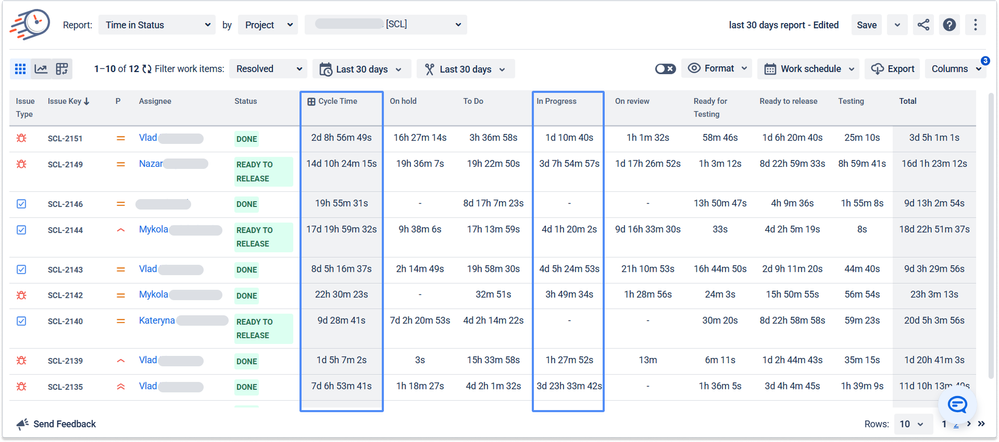Click bug icon of SCL-2139
Viewport: 999px width, 442px height.
[21, 360]
